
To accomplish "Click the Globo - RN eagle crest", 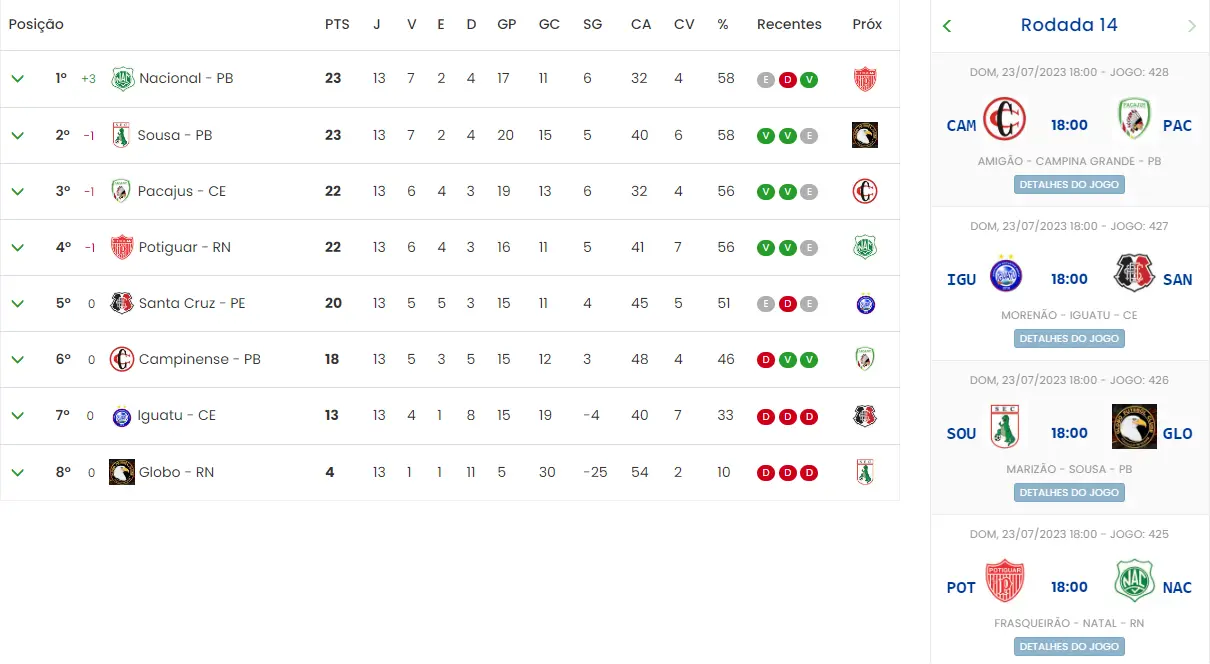I will tap(122, 472).
